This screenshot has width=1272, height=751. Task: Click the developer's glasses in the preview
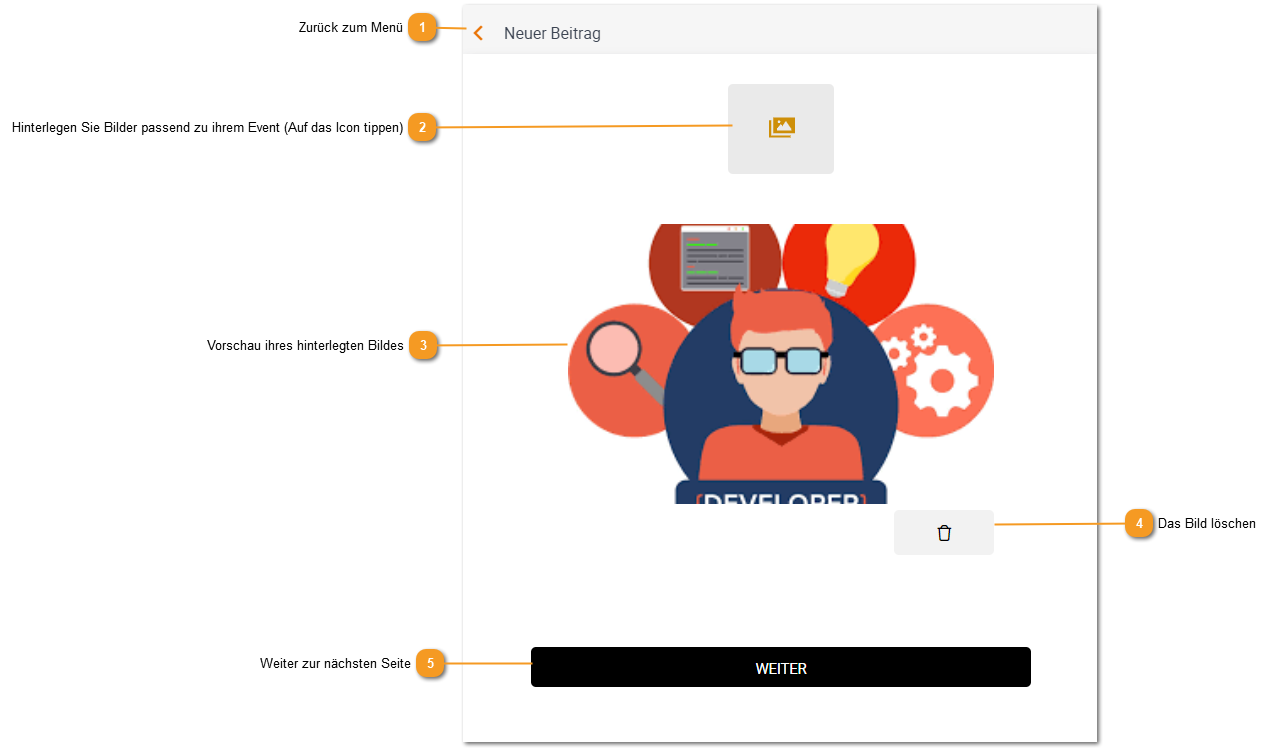click(781, 359)
